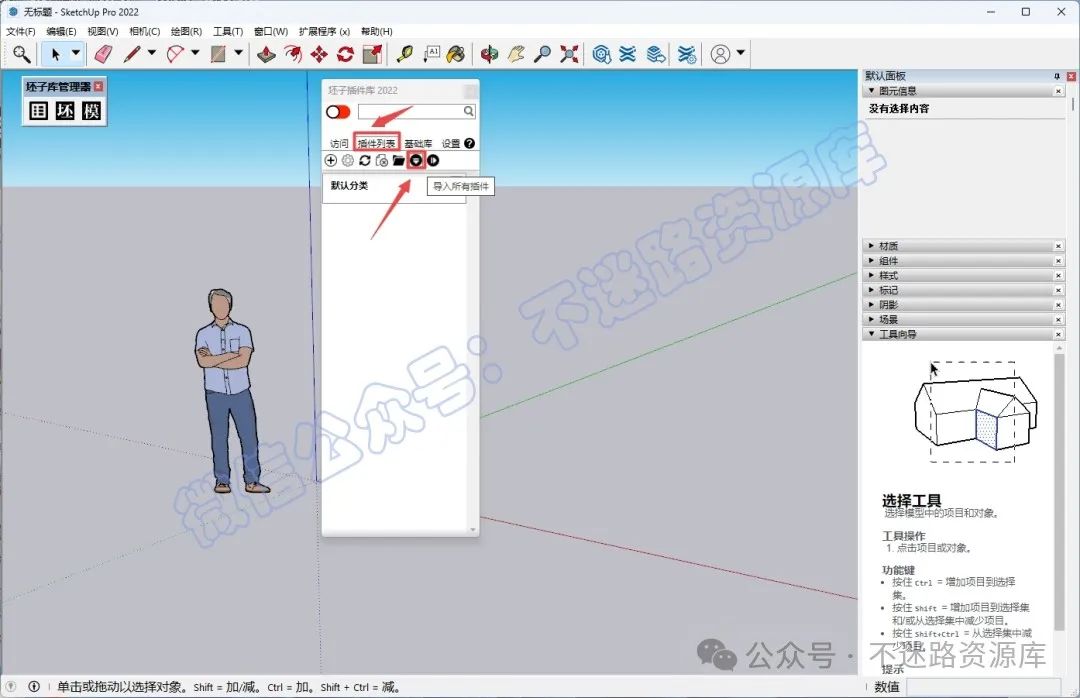This screenshot has width=1080, height=698.
Task: Open the Select tool dropdown arrow
Action: point(76,52)
